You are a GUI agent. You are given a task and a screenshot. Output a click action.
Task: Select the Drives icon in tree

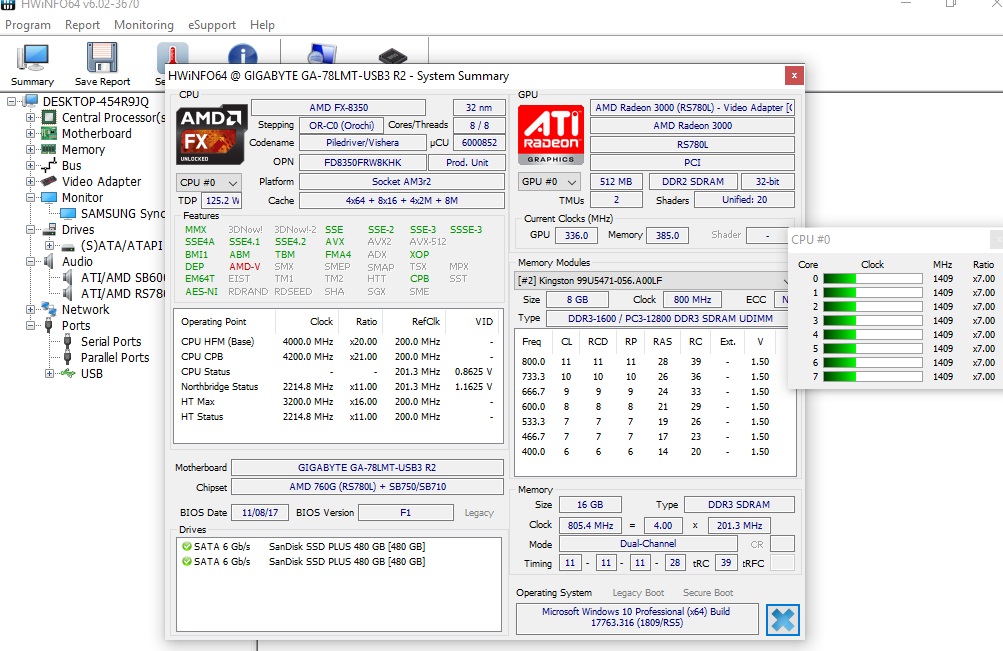[49, 230]
